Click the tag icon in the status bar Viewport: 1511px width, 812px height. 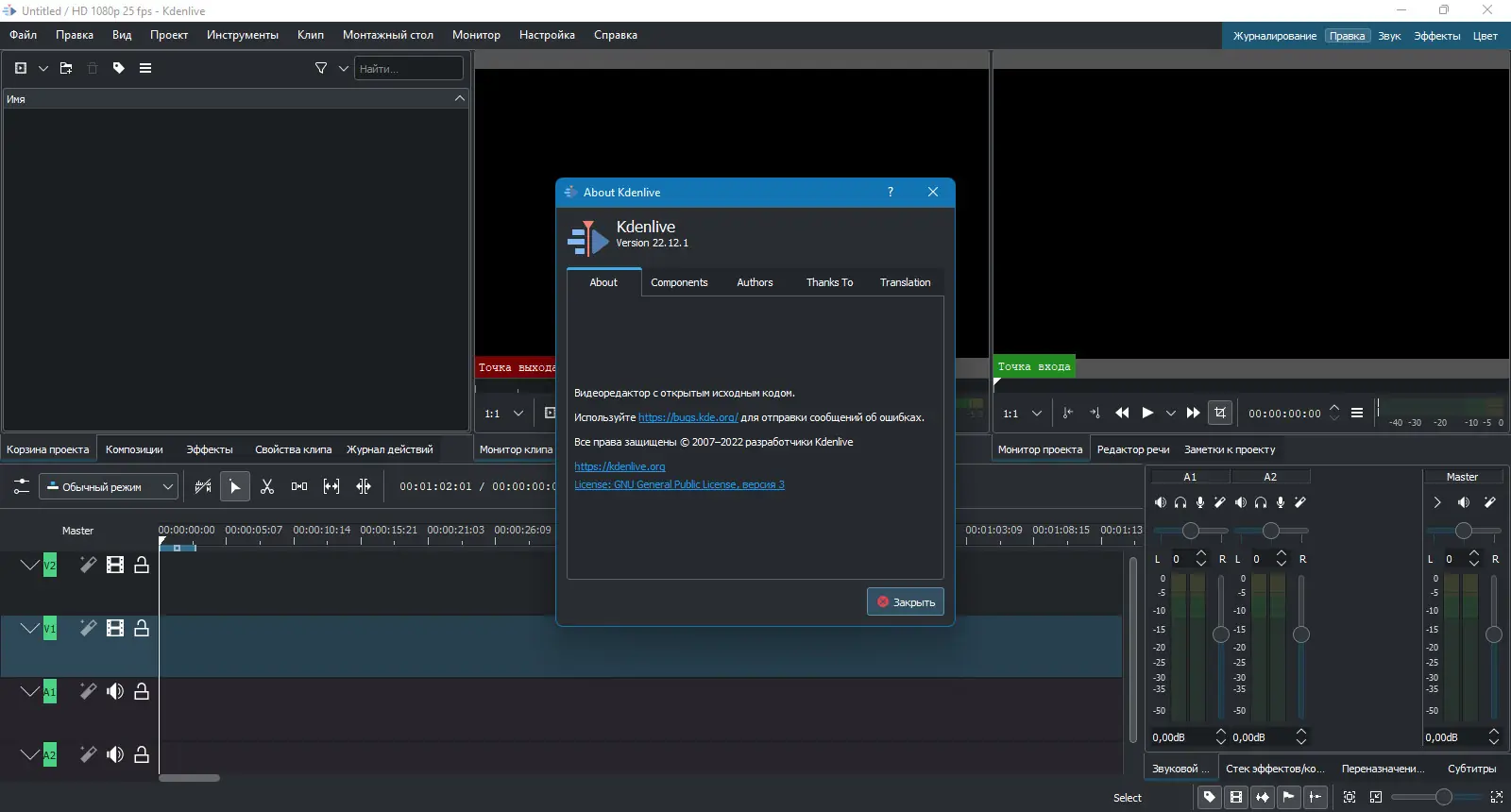[1210, 798]
